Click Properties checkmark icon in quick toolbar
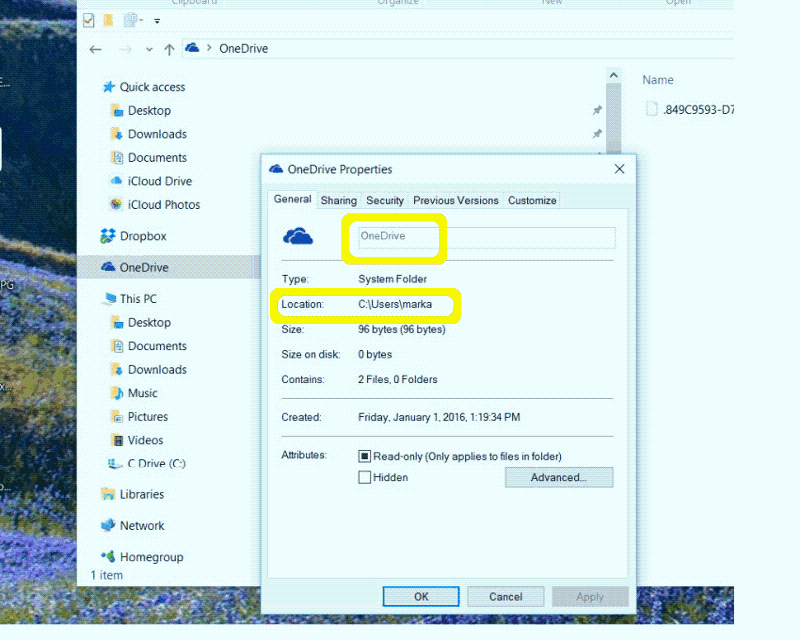The image size is (800, 640). (89, 19)
